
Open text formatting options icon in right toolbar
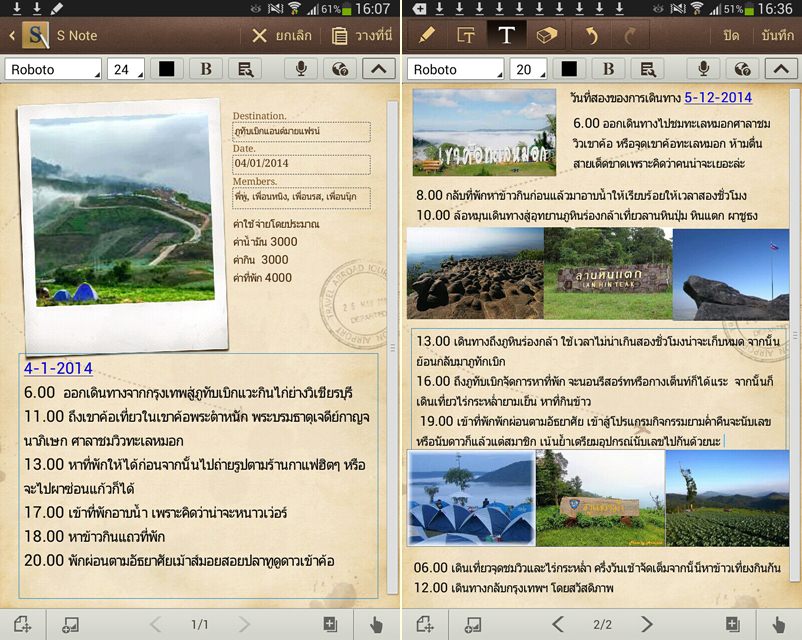[x=648, y=69]
